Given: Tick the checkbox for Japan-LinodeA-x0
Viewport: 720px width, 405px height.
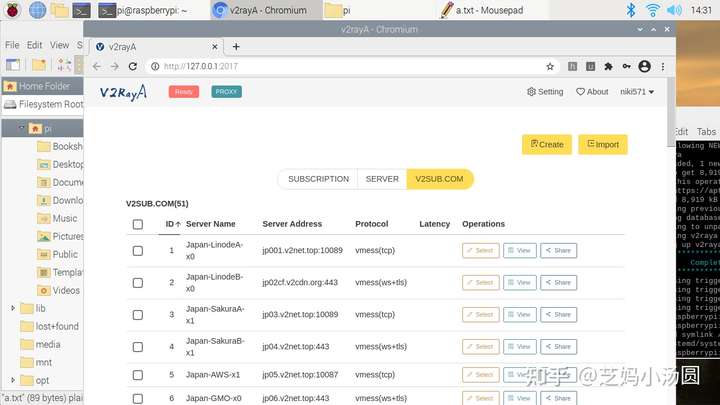Looking at the screenshot, I should pyautogui.click(x=138, y=251).
